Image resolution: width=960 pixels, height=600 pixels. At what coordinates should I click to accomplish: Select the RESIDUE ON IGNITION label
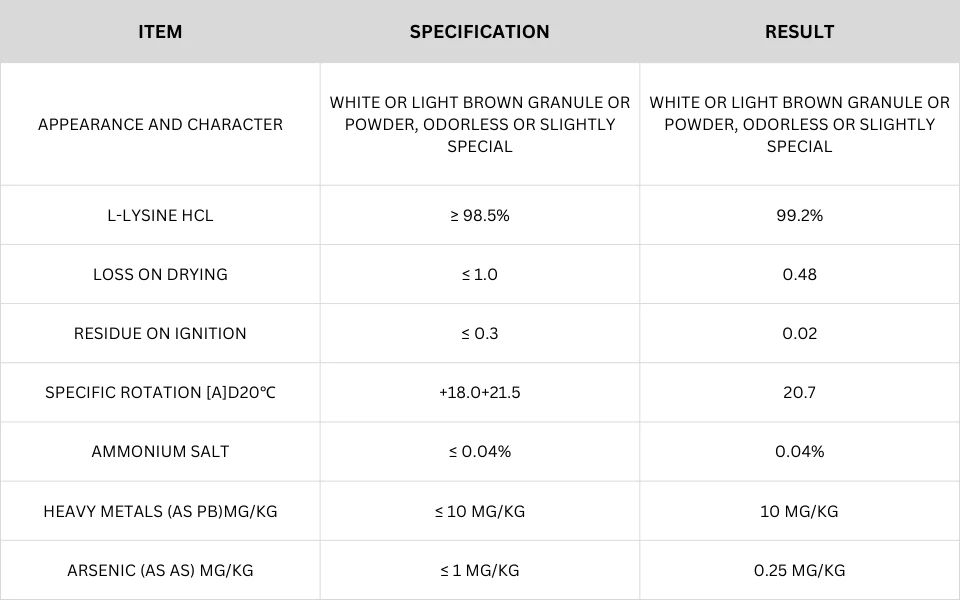(160, 334)
